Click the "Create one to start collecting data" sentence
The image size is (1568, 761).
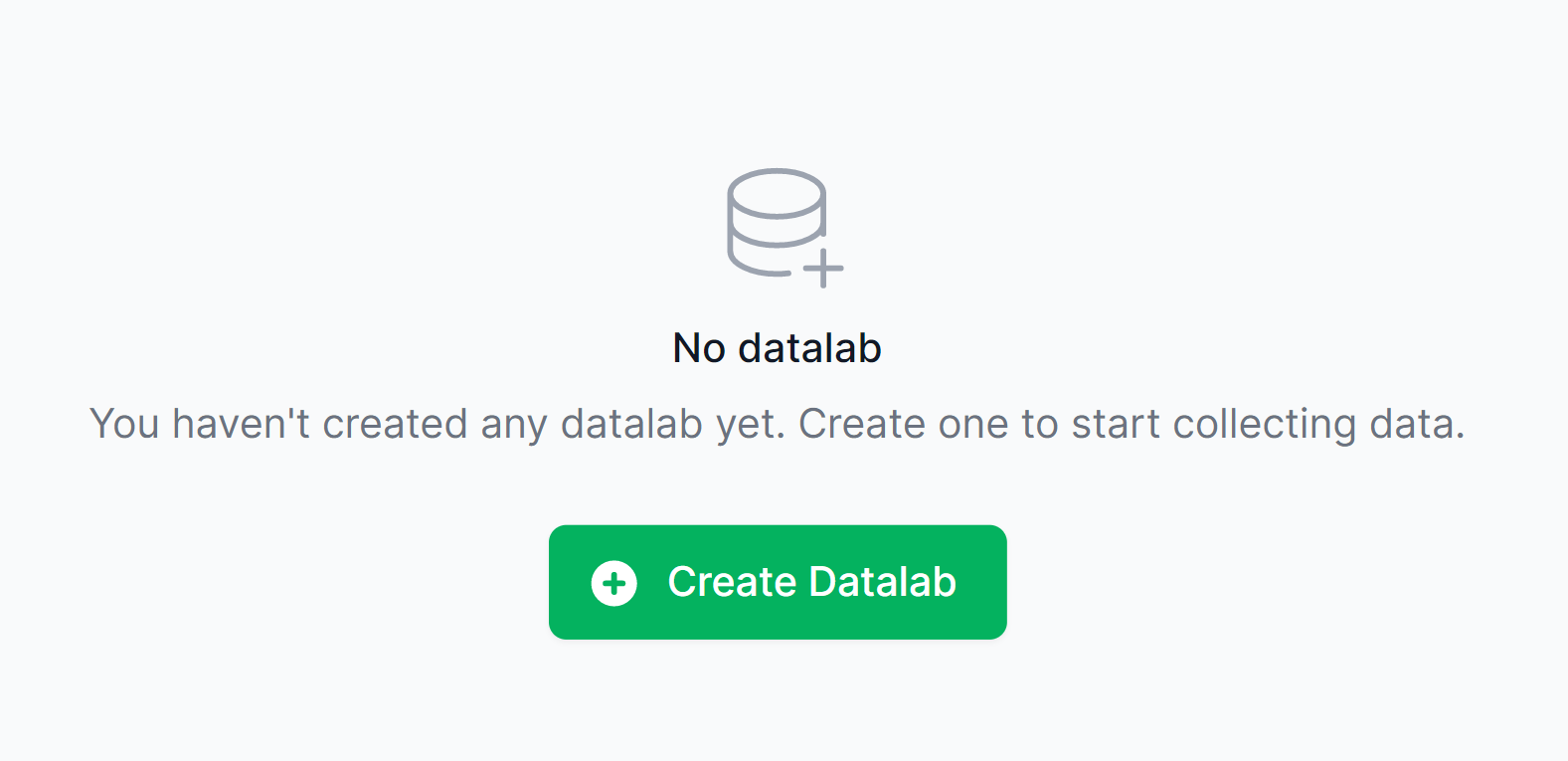(x=1131, y=424)
